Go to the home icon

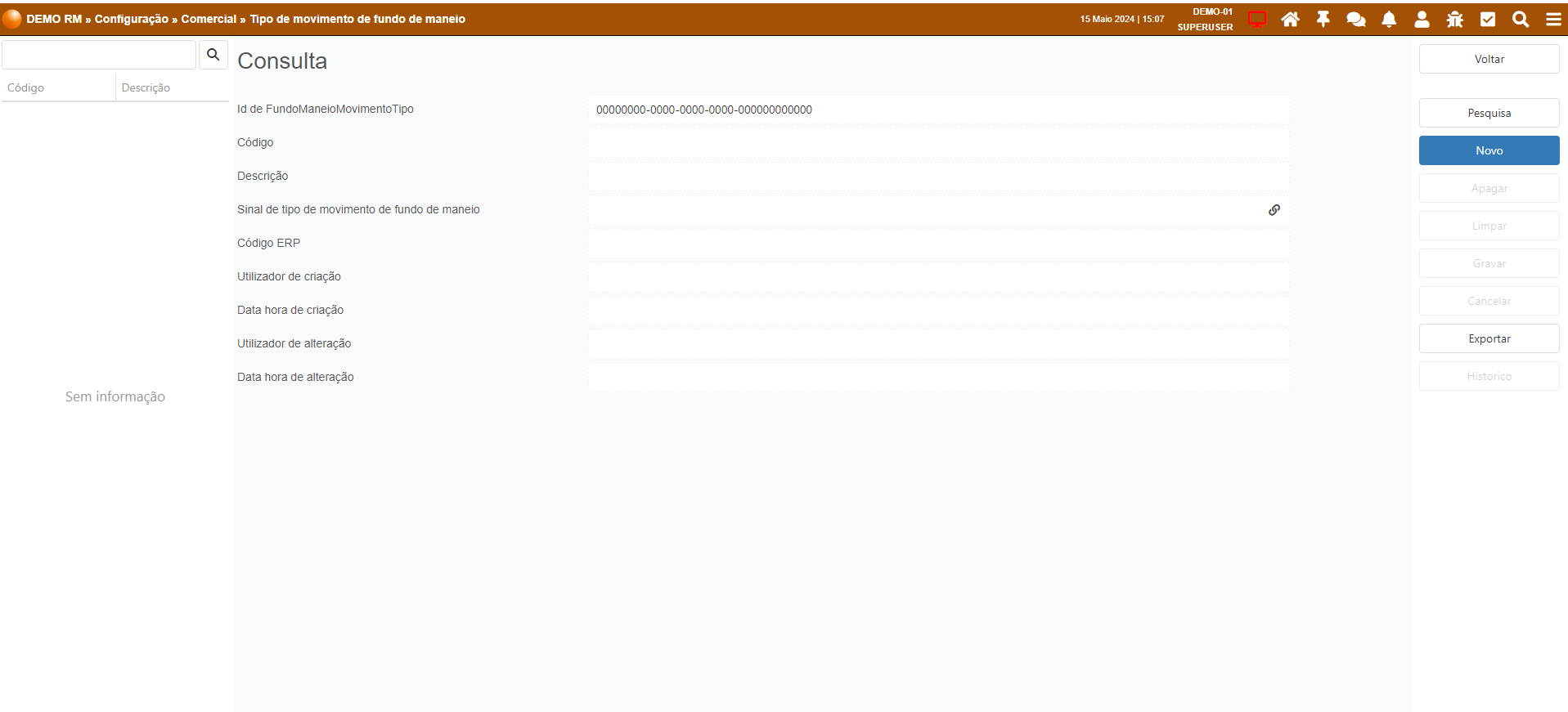(x=1290, y=19)
